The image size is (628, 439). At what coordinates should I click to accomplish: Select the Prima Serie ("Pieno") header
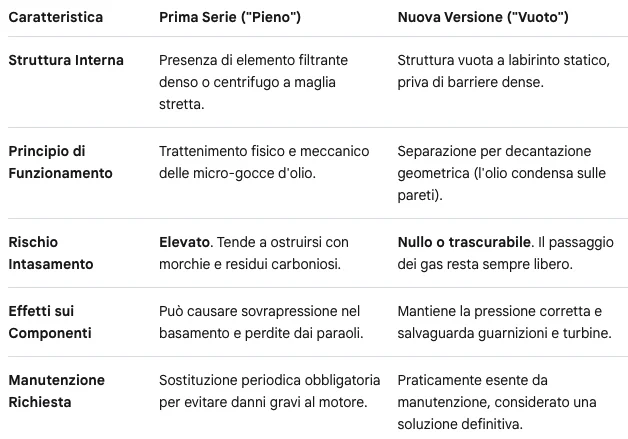point(230,17)
